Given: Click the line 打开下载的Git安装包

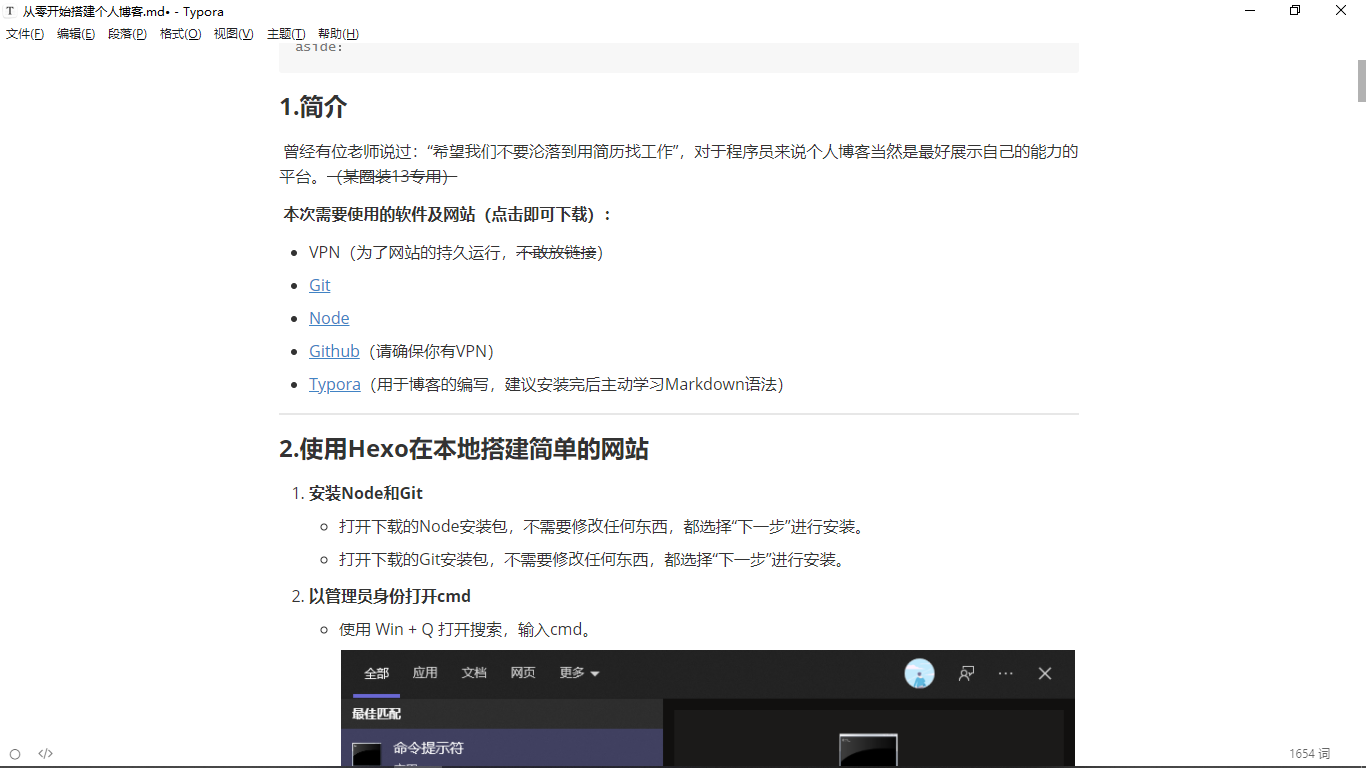Looking at the screenshot, I should [x=594, y=559].
